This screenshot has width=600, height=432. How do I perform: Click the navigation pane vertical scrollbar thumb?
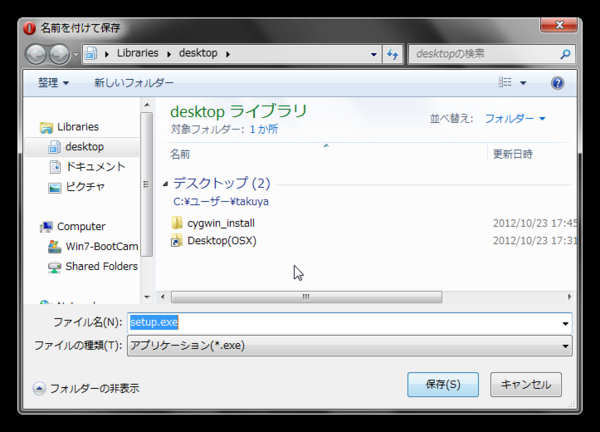[x=147, y=184]
